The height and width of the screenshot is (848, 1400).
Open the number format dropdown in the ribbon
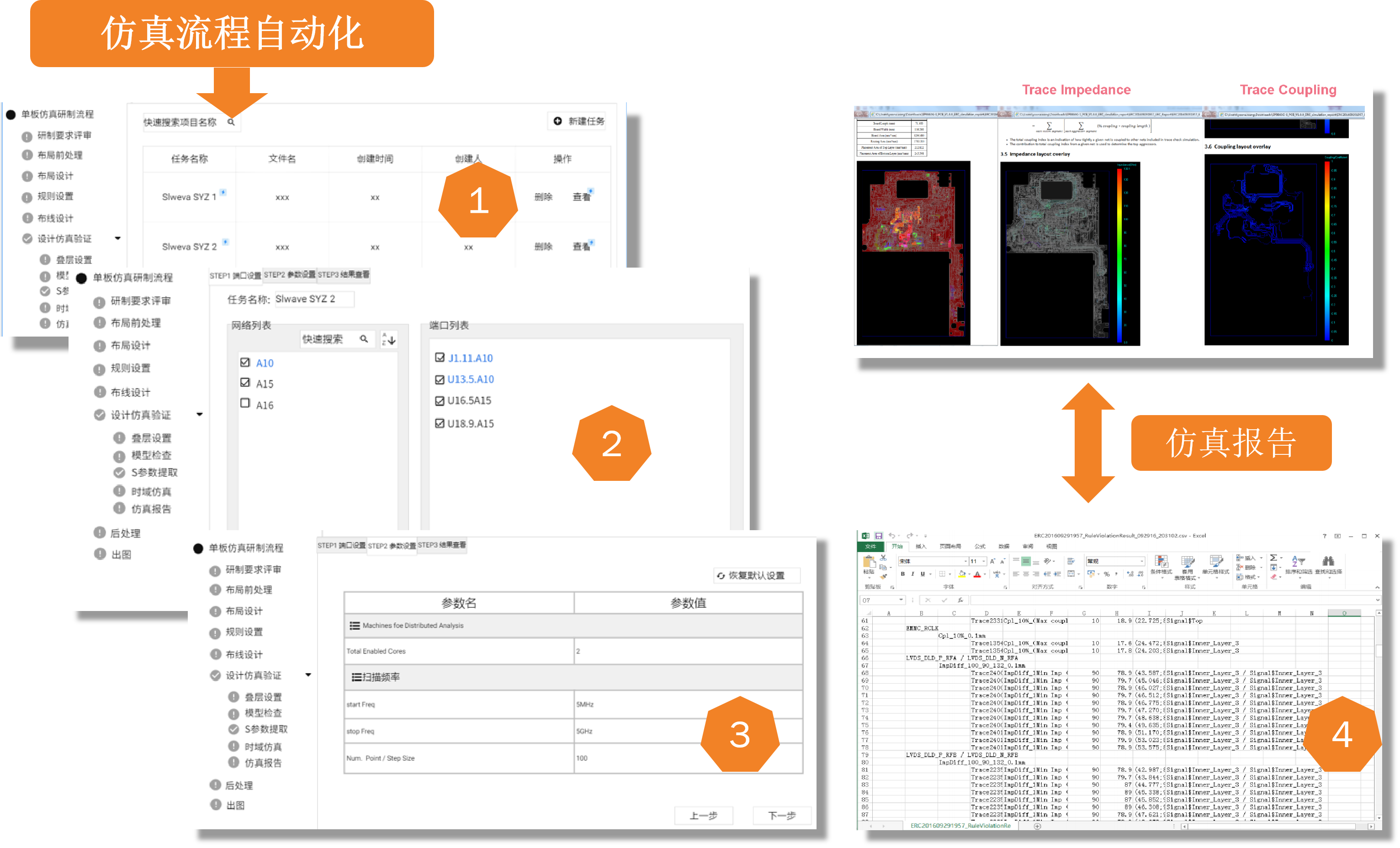click(1141, 561)
